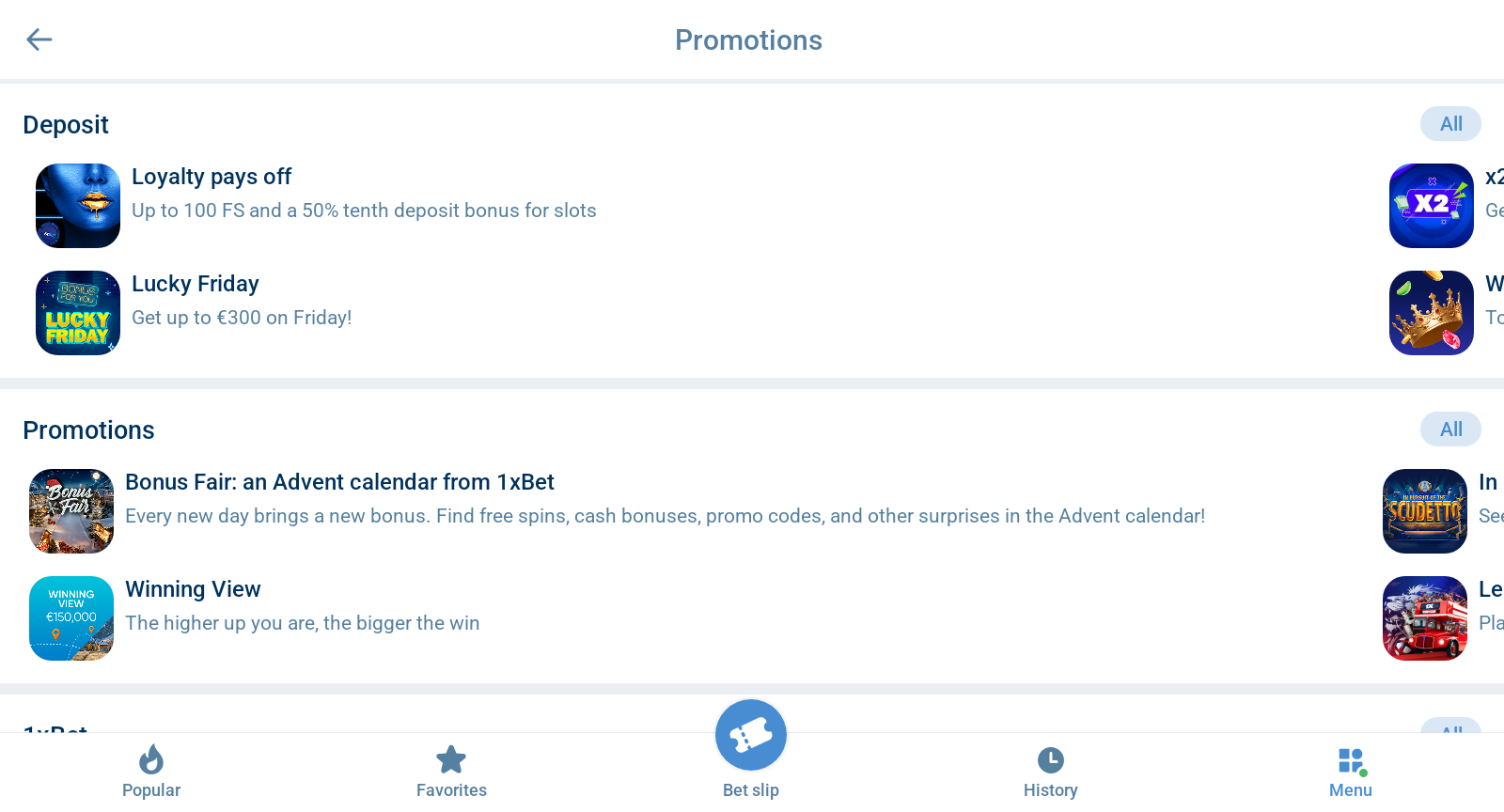
Task: Show all Deposit offers
Action: pos(1450,124)
